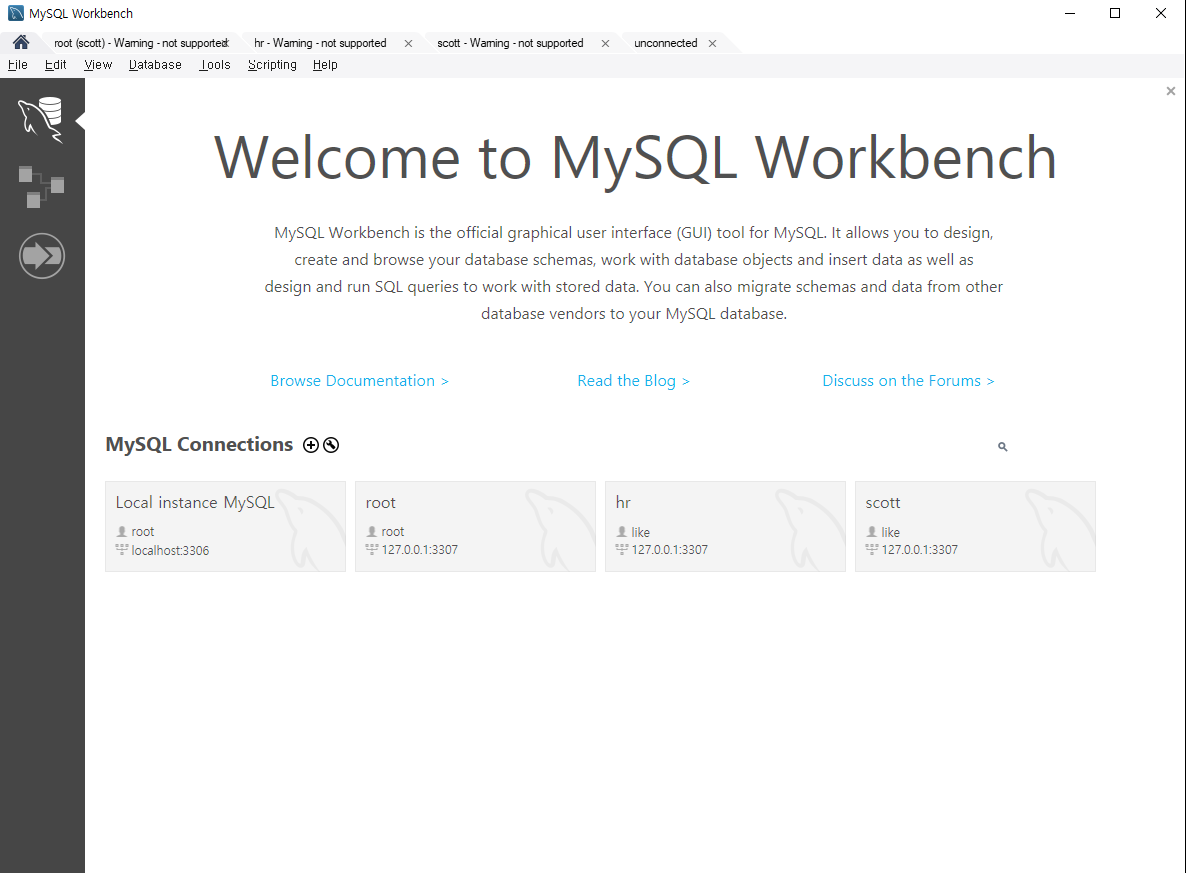Open the Edit menu
Screen dimensions: 1186x873
click(x=55, y=65)
